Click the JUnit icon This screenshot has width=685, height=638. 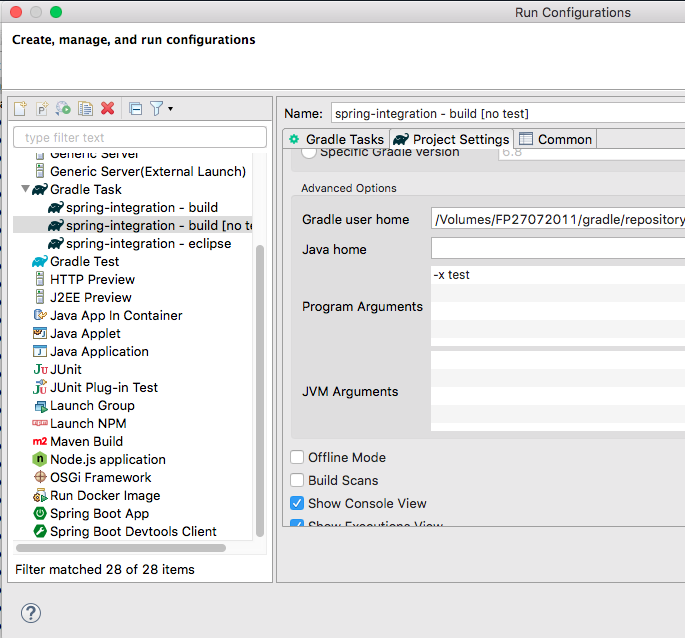pos(40,369)
